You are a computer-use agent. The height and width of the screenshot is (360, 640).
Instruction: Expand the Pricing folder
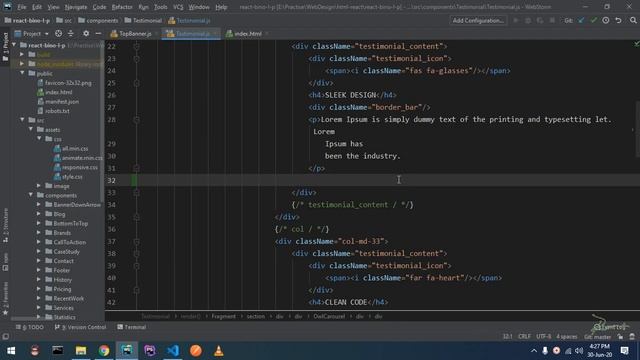[39, 289]
